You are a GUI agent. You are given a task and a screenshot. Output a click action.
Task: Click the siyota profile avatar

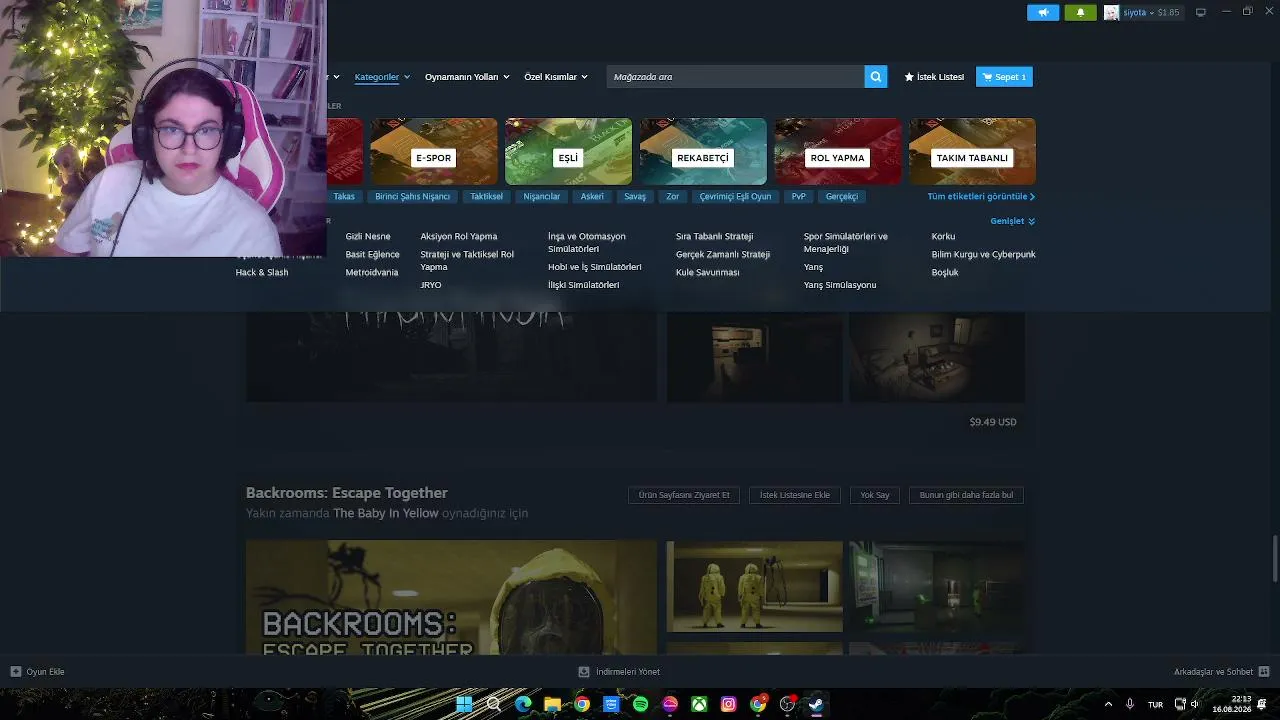tap(1111, 13)
